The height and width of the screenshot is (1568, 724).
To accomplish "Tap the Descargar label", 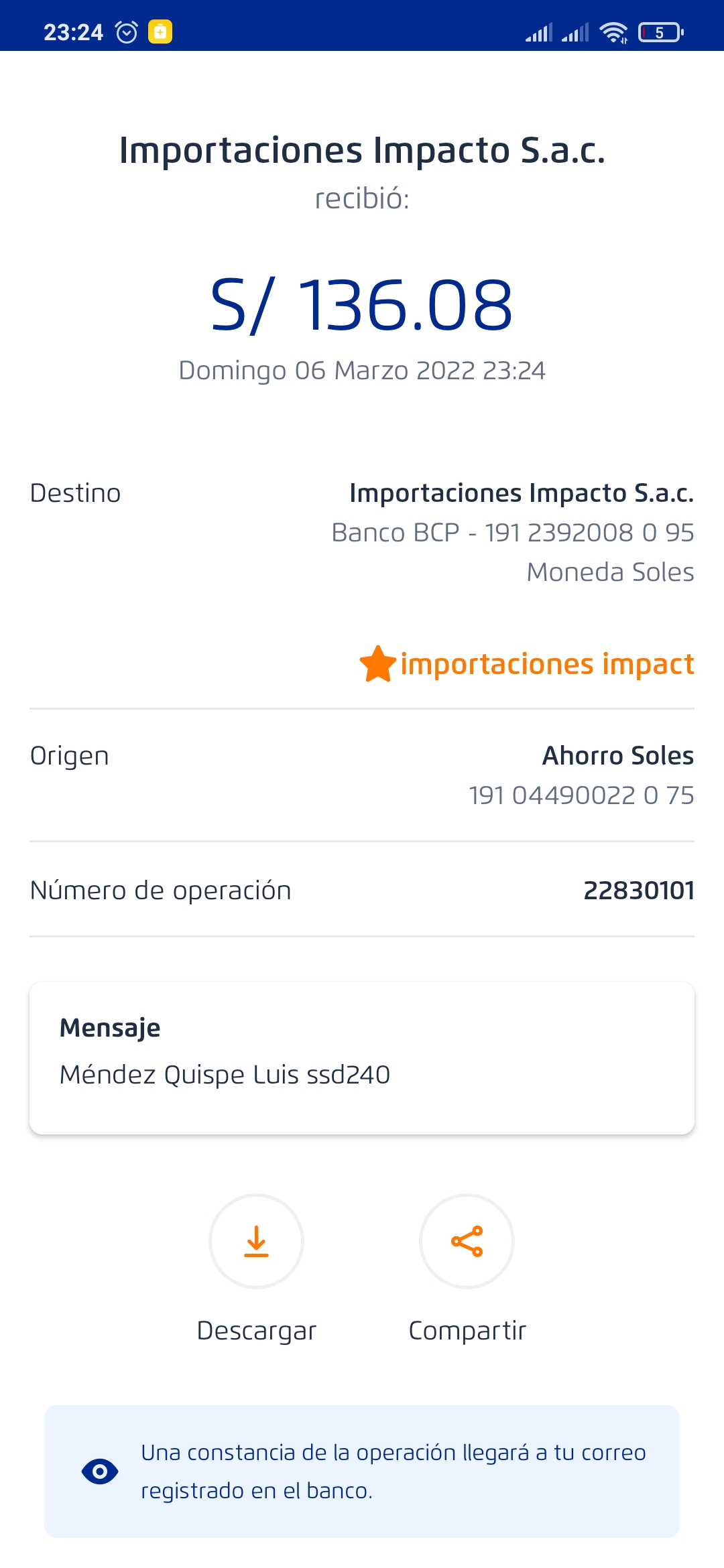I will click(256, 1331).
